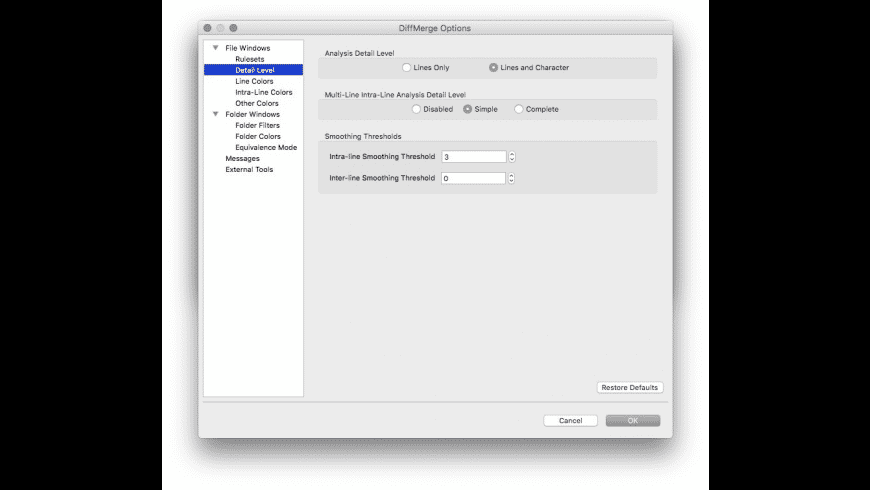Select the Folder Windows category
Image resolution: width=870 pixels, height=490 pixels.
[x=252, y=114]
